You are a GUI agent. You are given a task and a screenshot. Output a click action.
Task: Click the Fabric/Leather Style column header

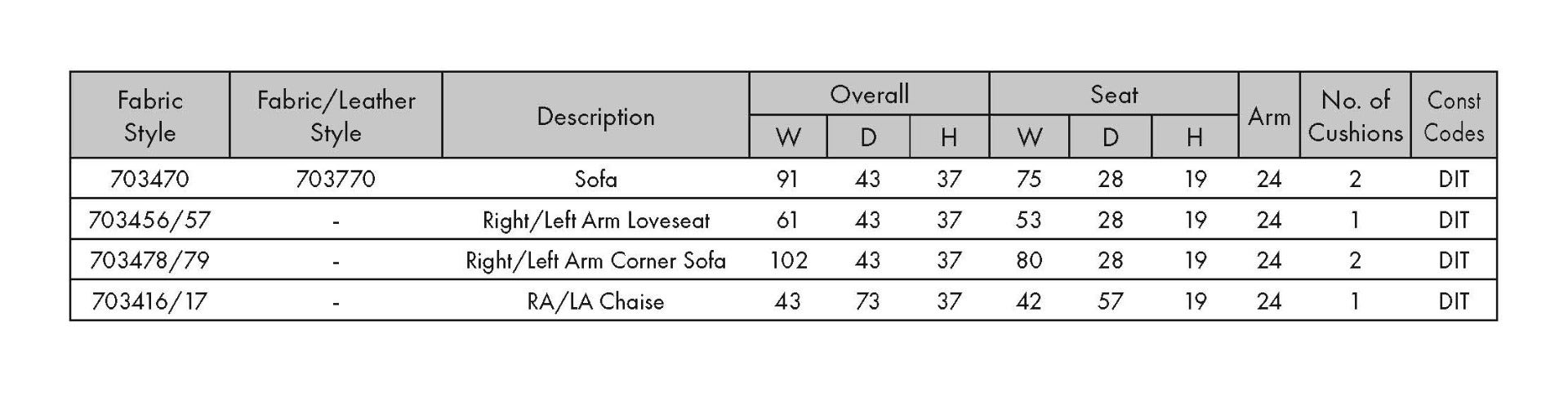click(336, 116)
